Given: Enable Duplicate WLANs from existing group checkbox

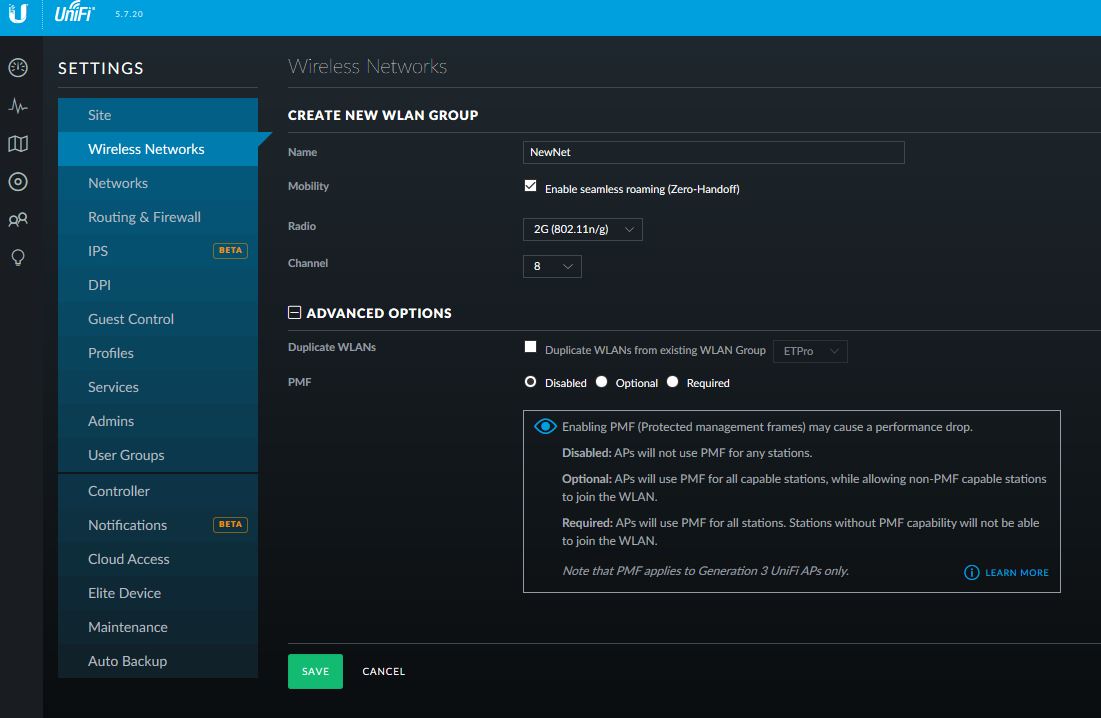Looking at the screenshot, I should (x=530, y=347).
